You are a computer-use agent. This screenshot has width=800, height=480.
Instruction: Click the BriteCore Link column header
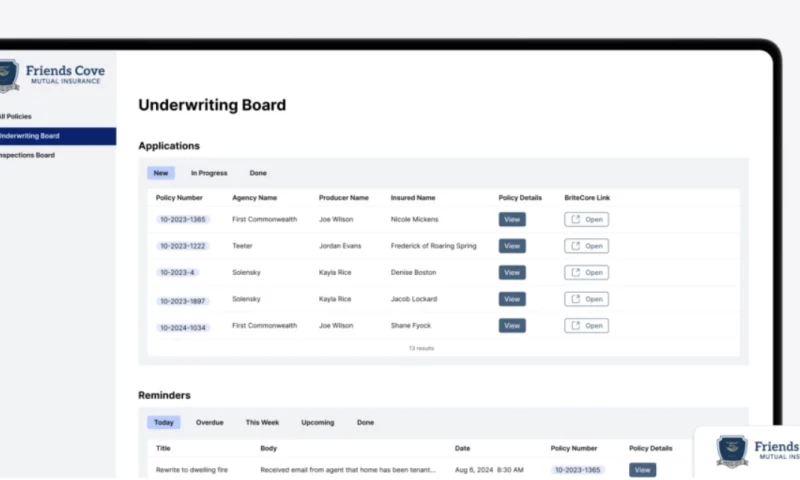coord(587,197)
